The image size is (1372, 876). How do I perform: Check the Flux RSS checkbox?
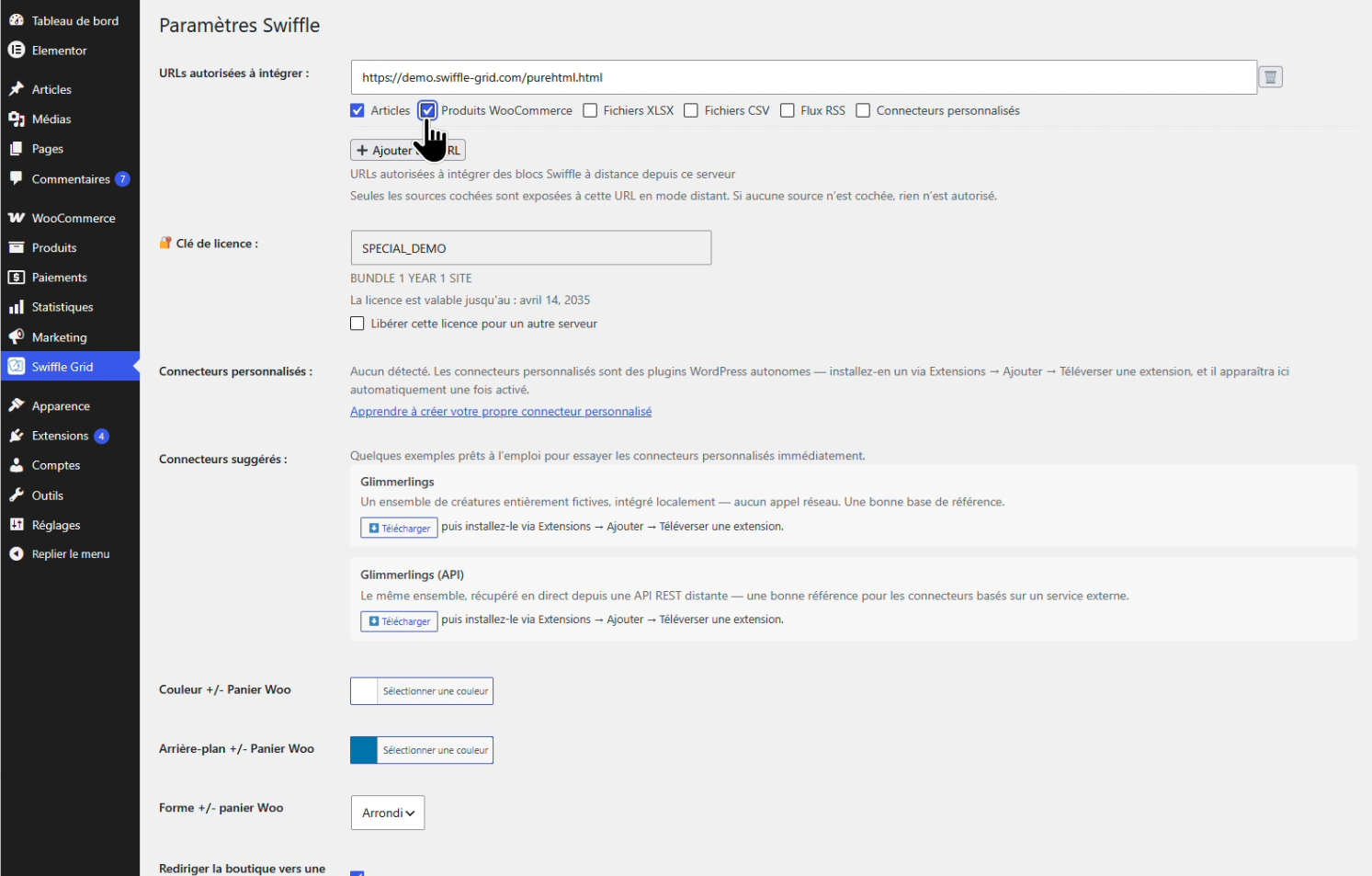[x=788, y=110]
